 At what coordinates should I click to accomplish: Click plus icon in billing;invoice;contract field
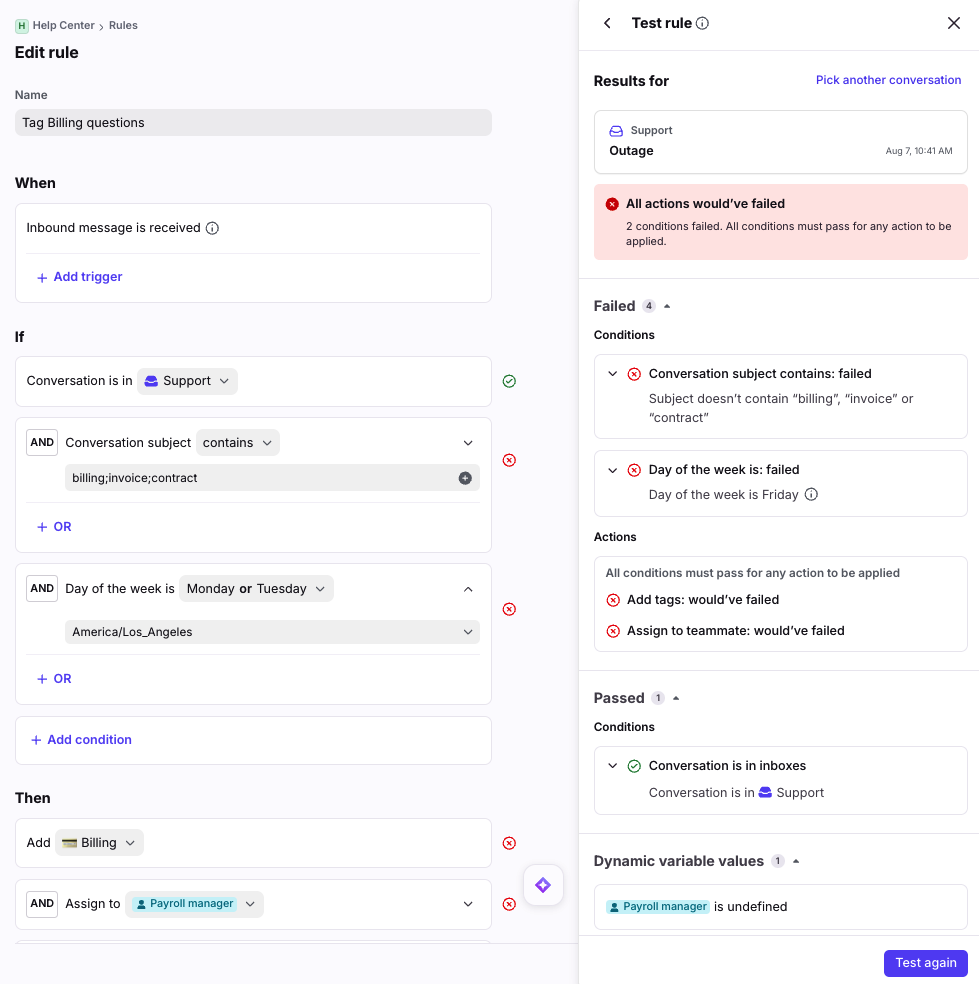[465, 478]
